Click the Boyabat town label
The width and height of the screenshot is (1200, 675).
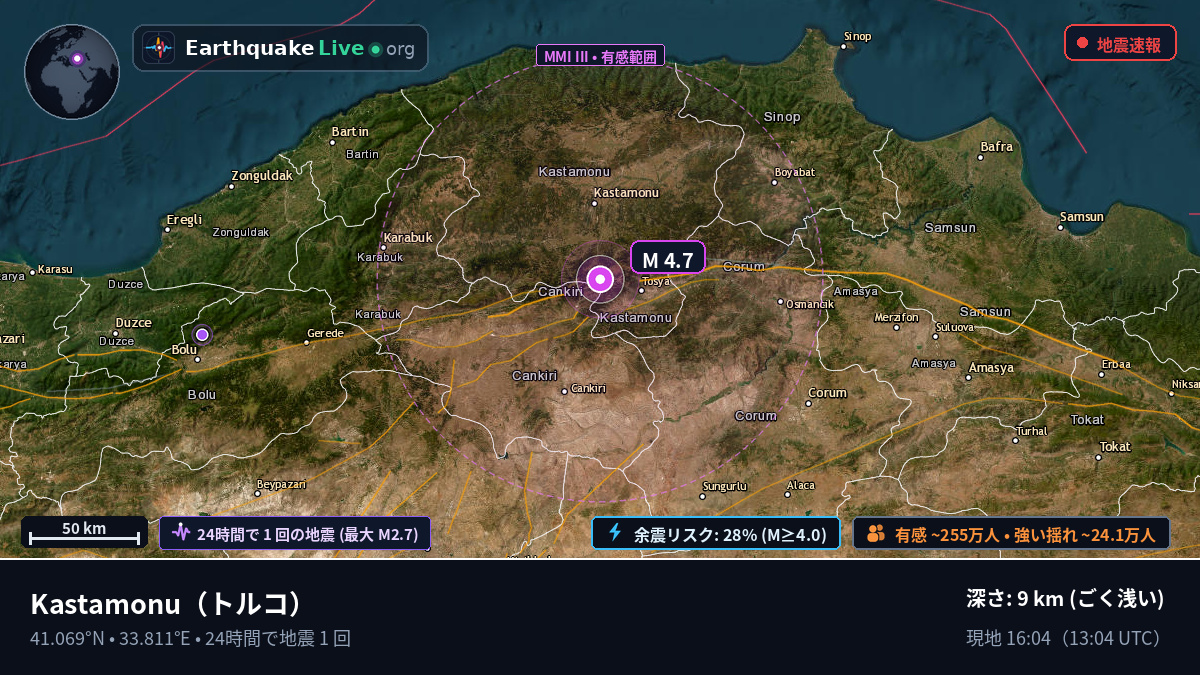click(x=794, y=171)
